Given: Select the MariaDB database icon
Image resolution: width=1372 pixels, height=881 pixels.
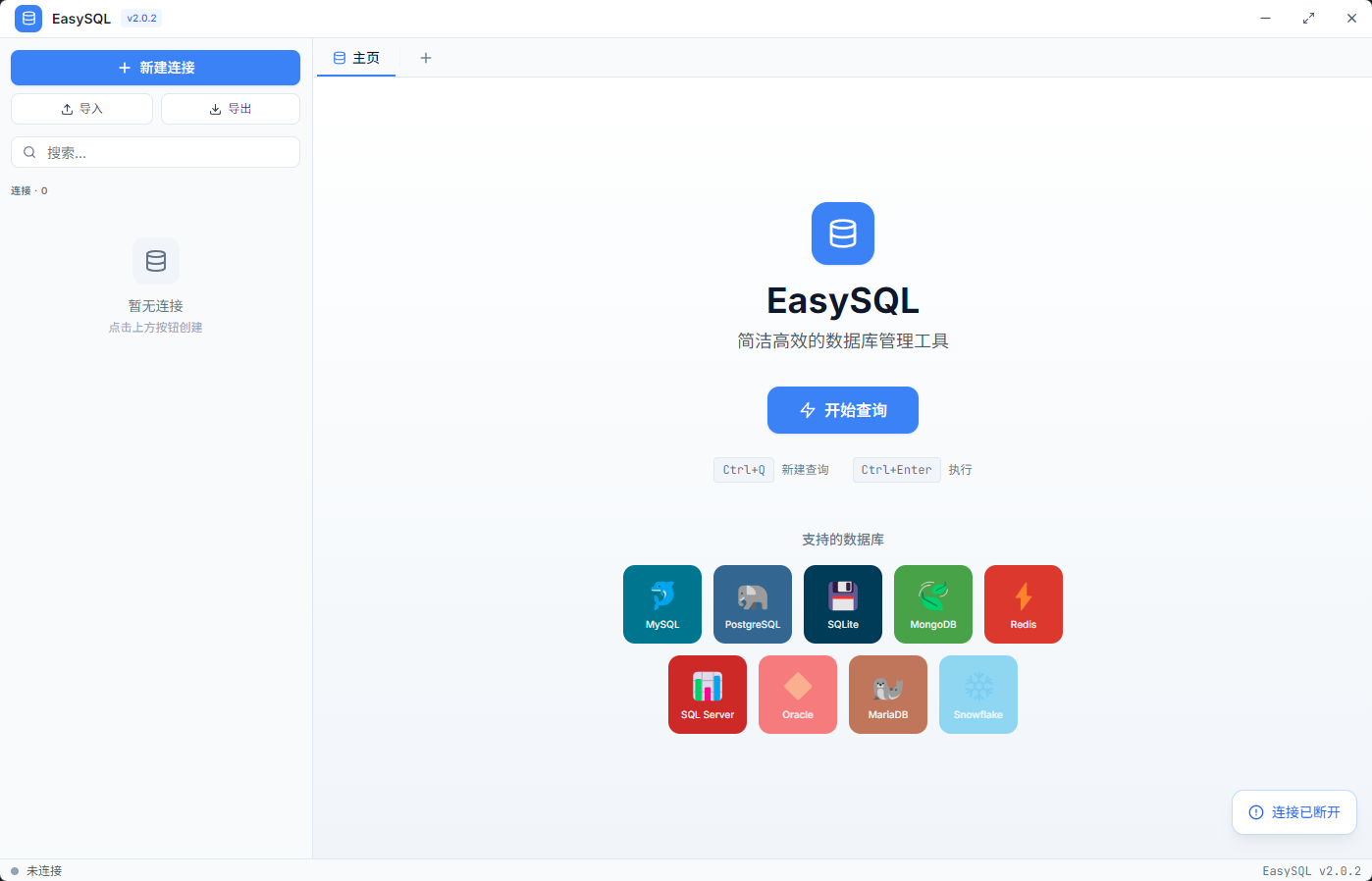Looking at the screenshot, I should [887, 694].
